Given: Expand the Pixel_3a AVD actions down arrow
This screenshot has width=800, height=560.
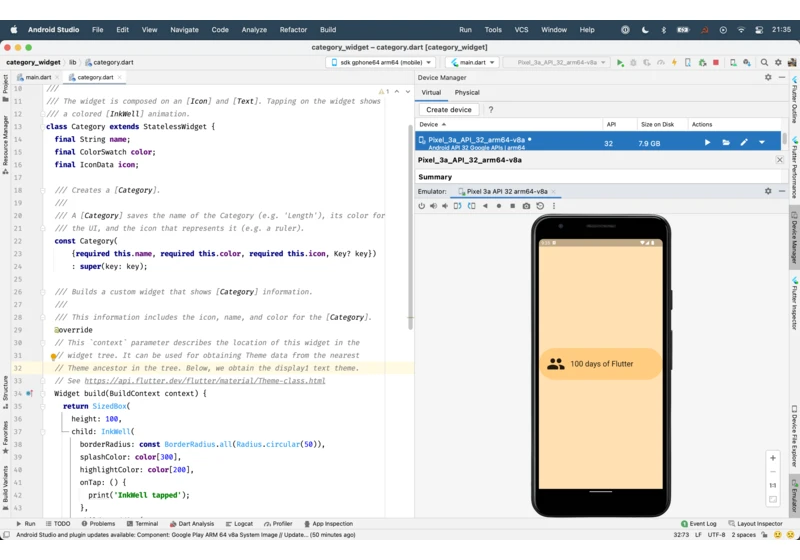Looking at the screenshot, I should pos(762,142).
